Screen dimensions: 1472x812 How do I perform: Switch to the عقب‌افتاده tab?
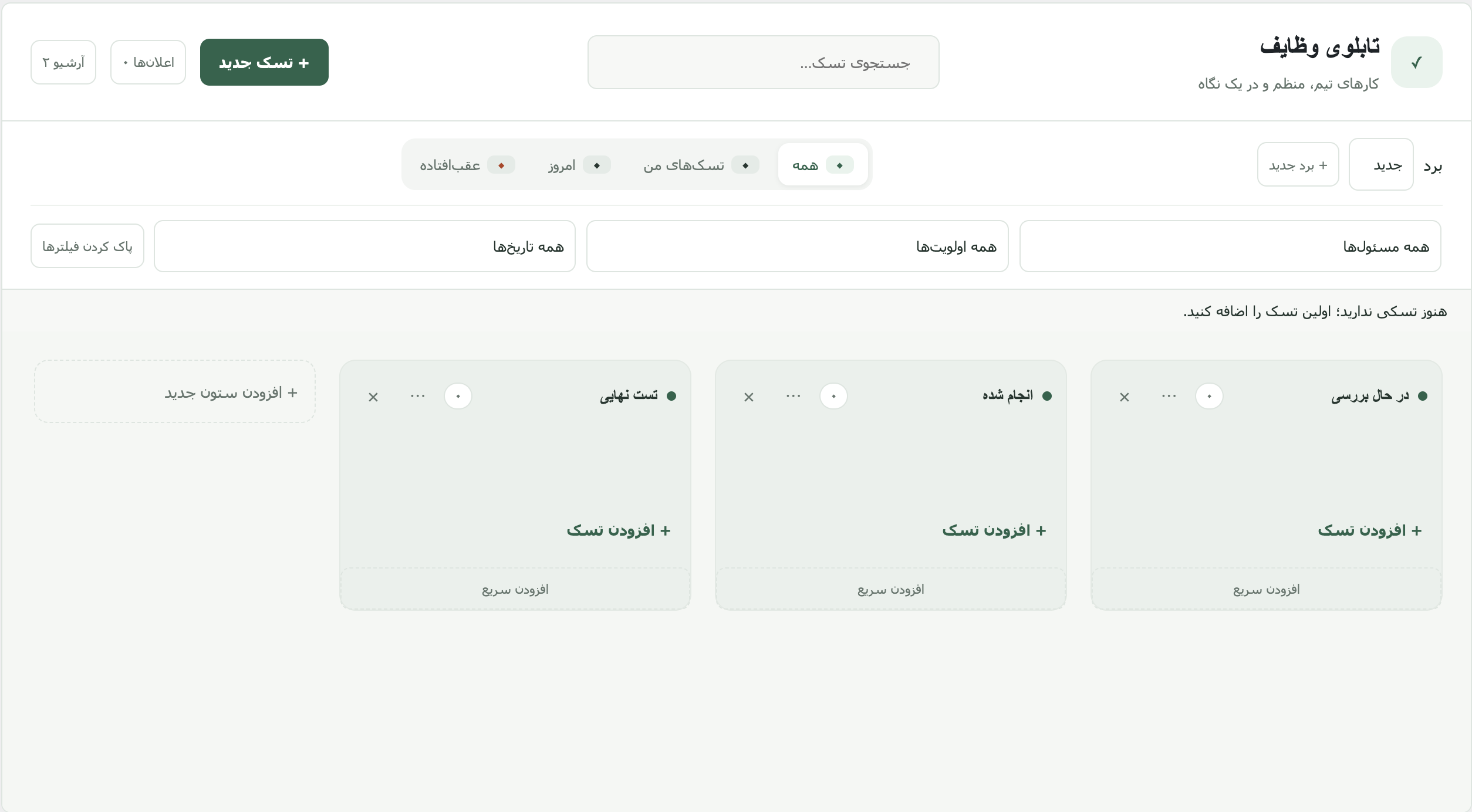pyautogui.click(x=467, y=165)
